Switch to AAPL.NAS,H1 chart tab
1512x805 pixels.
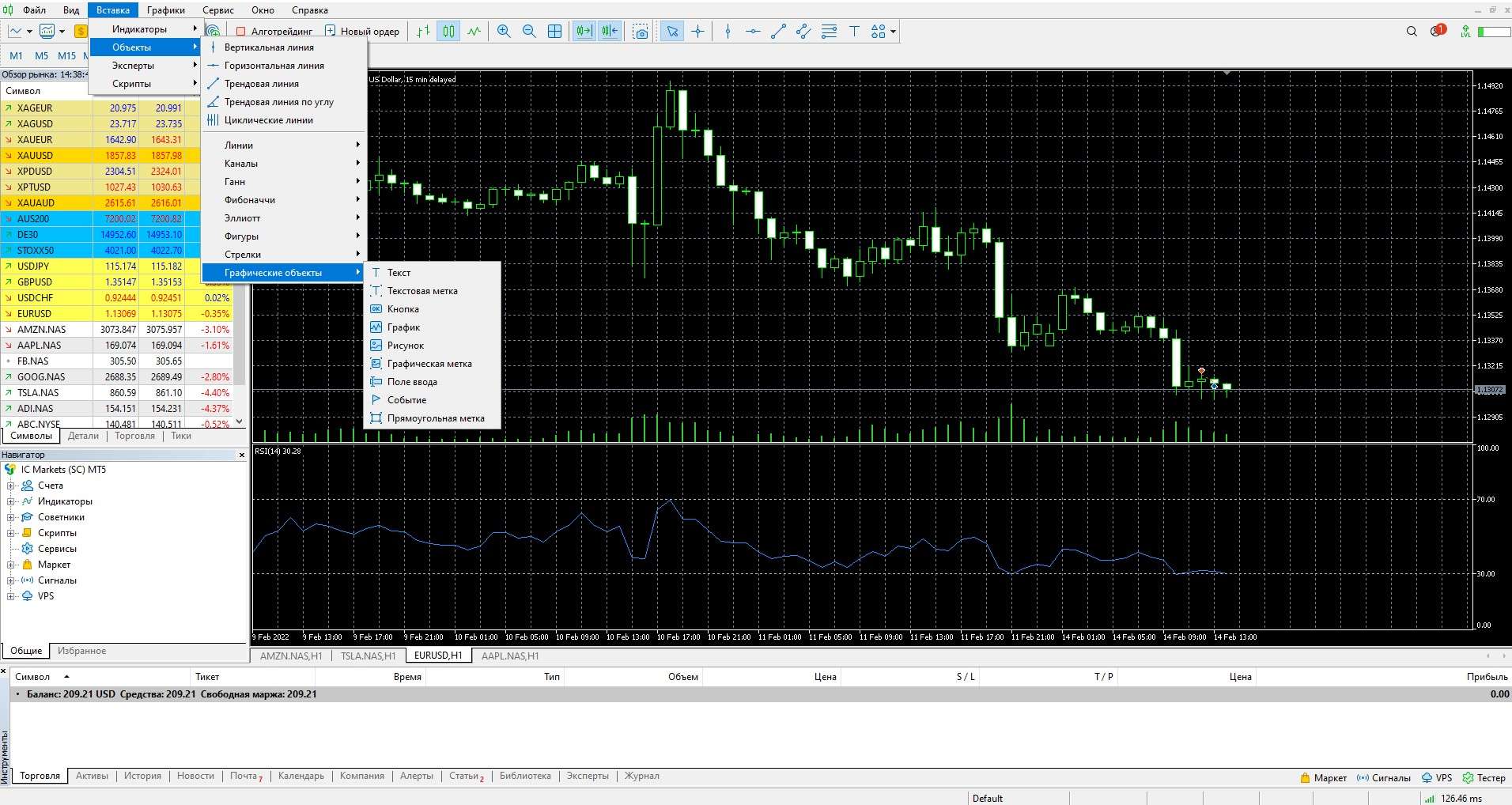click(x=510, y=656)
